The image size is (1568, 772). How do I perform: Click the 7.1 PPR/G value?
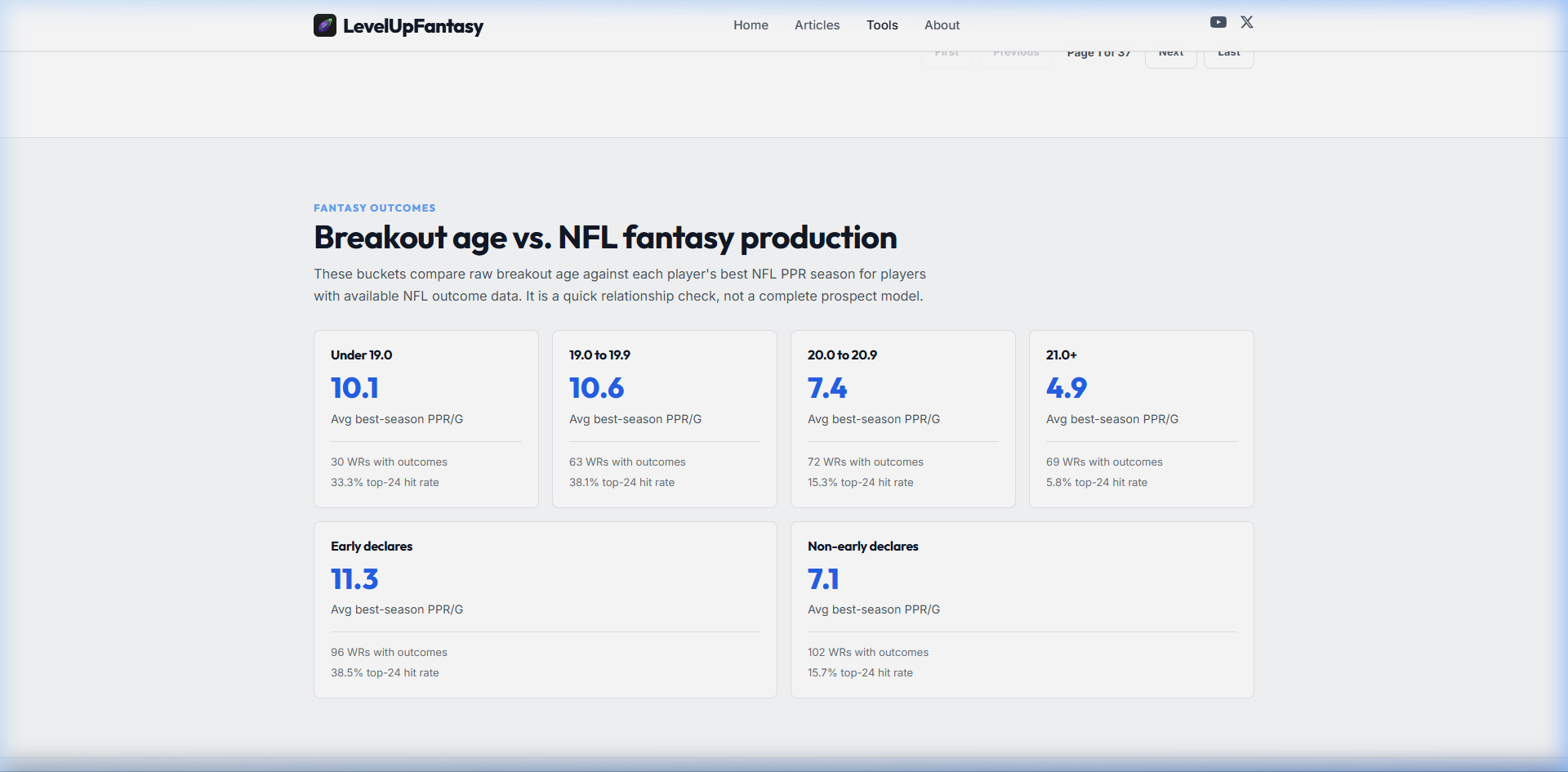(823, 579)
